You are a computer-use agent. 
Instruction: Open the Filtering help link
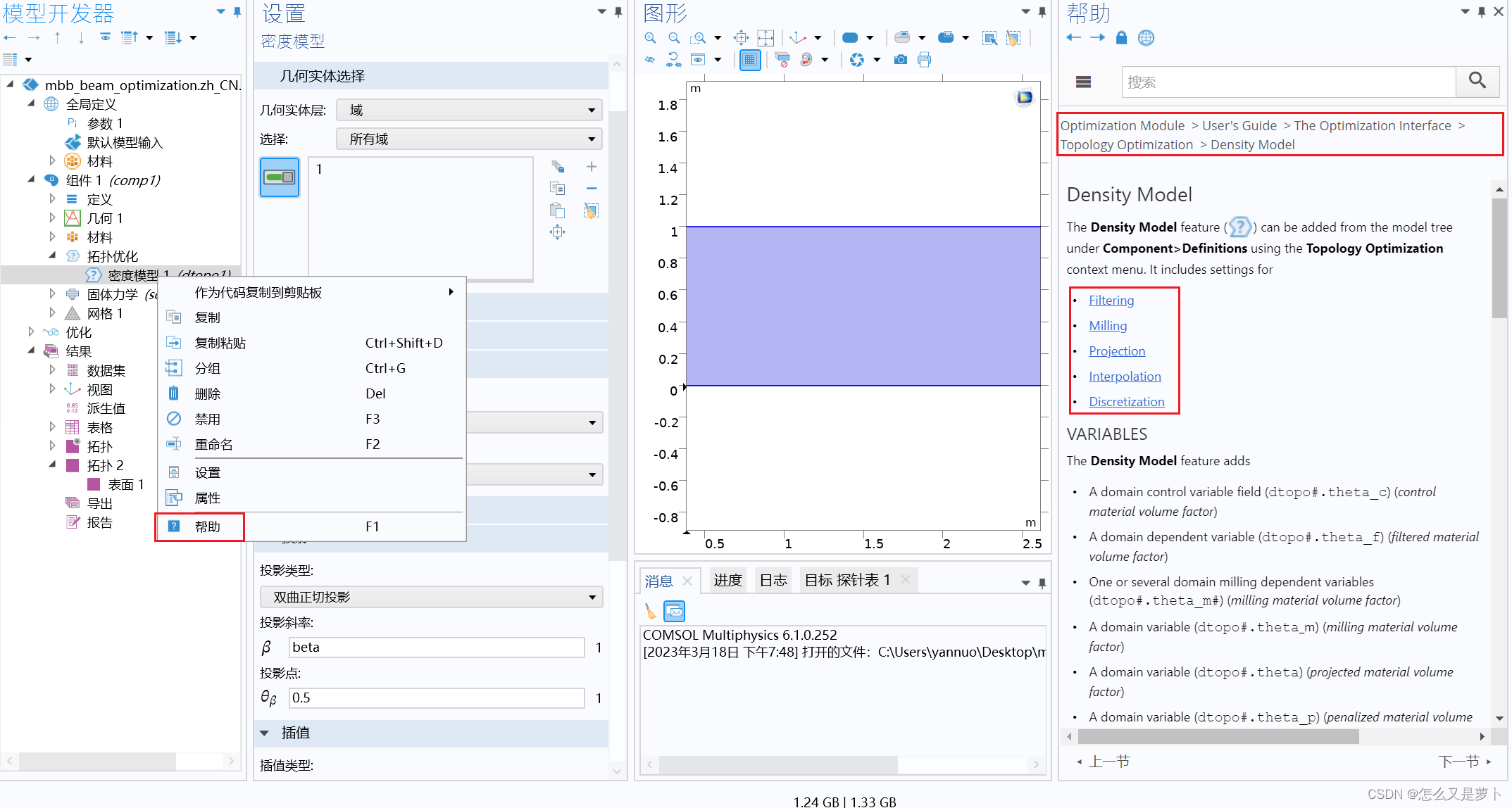(x=1111, y=301)
